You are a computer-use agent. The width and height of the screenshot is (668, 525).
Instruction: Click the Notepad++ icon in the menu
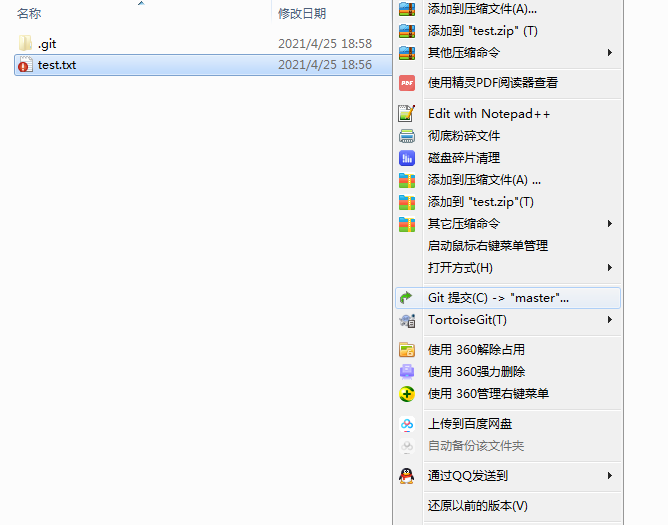click(x=407, y=113)
